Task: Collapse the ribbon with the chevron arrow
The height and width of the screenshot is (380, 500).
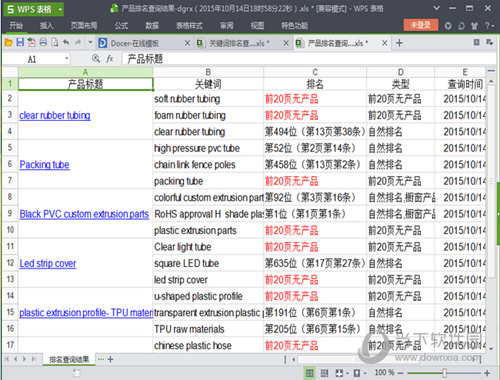Action: coord(436,8)
